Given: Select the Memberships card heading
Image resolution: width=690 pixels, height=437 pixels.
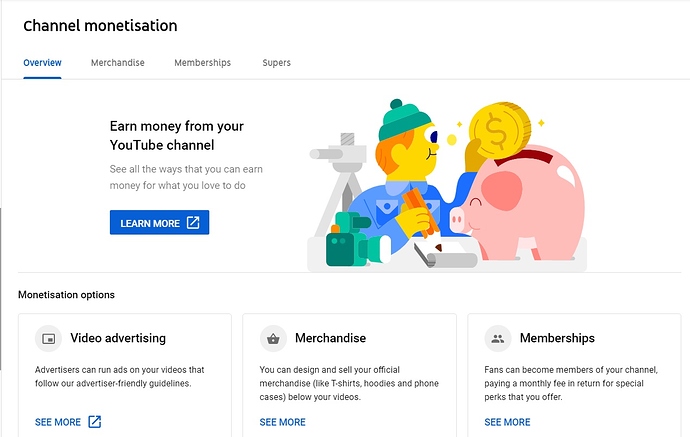Looking at the screenshot, I should tap(557, 338).
